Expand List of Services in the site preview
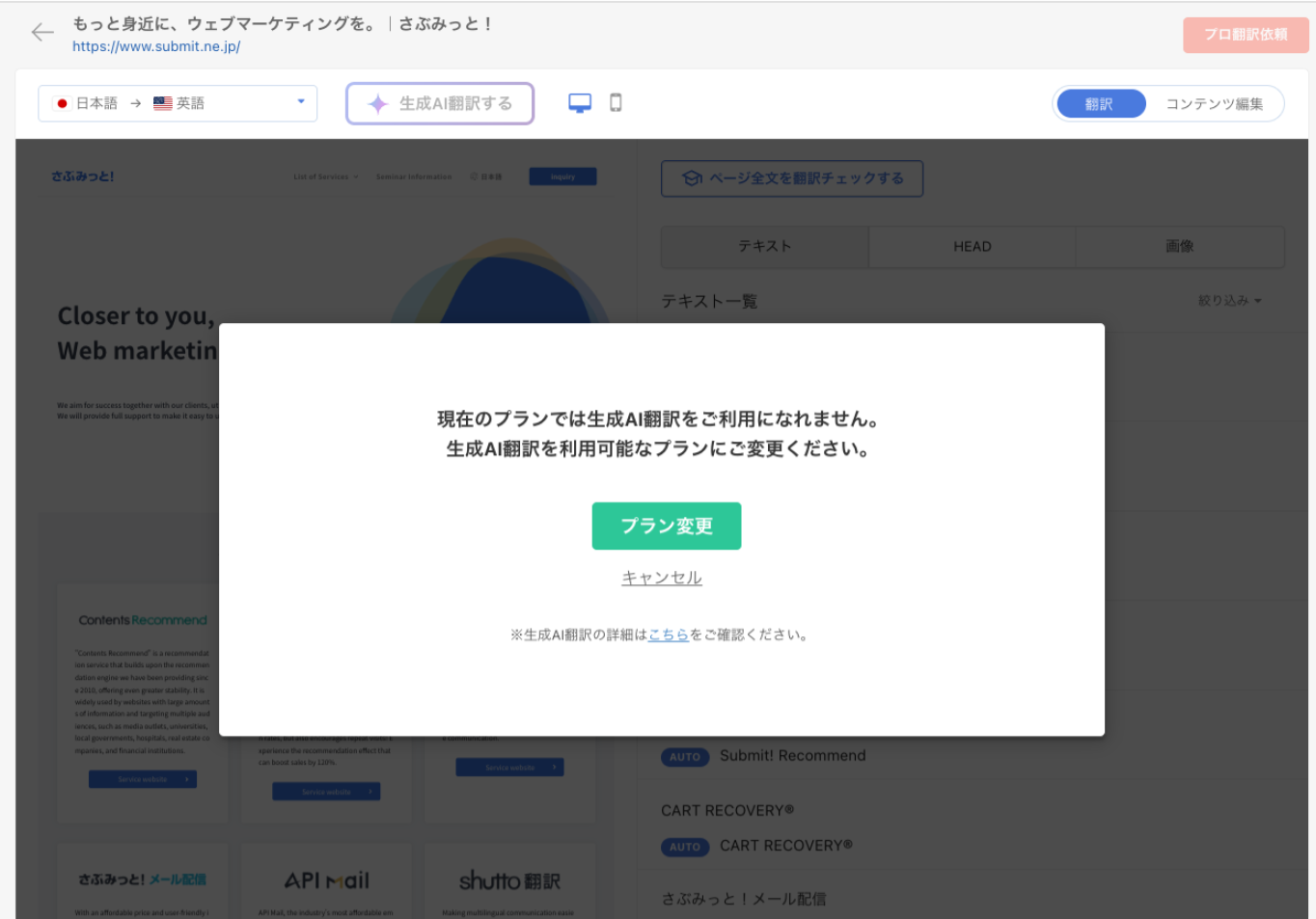The height and width of the screenshot is (919, 1316). [323, 176]
